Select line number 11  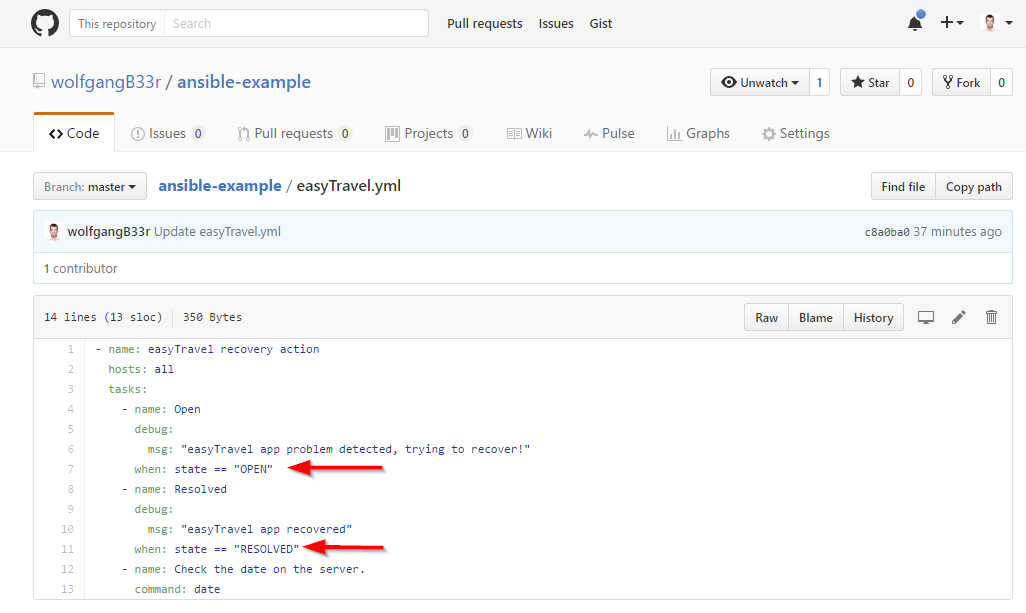coord(67,549)
